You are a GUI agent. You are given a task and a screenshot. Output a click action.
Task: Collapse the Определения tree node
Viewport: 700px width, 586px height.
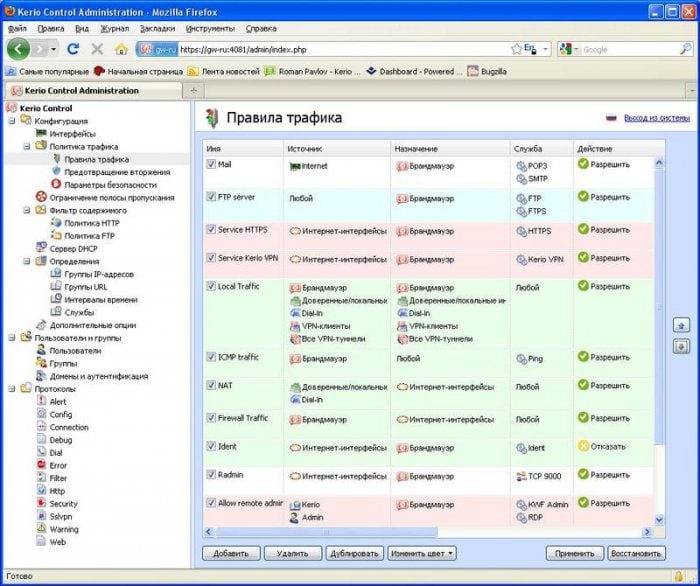point(27,261)
